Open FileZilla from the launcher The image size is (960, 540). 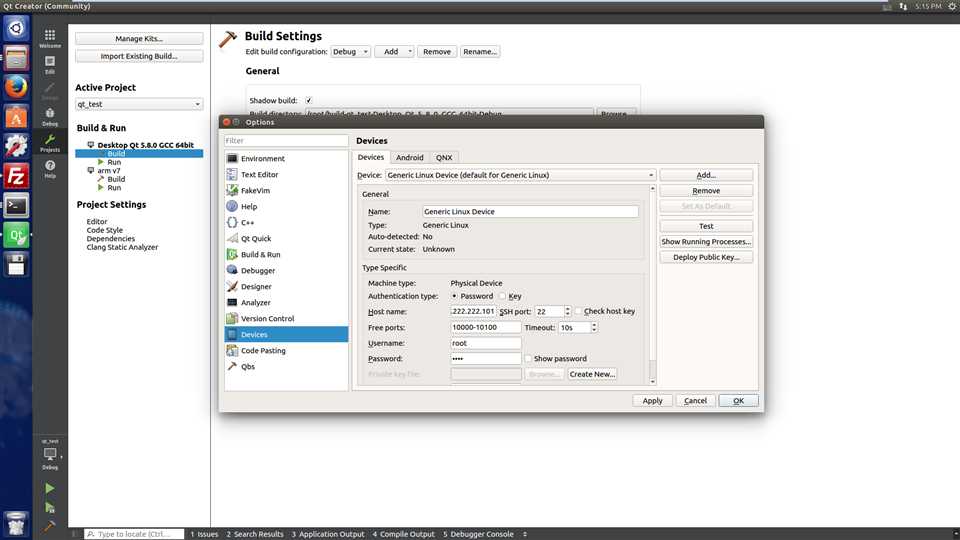click(16, 176)
